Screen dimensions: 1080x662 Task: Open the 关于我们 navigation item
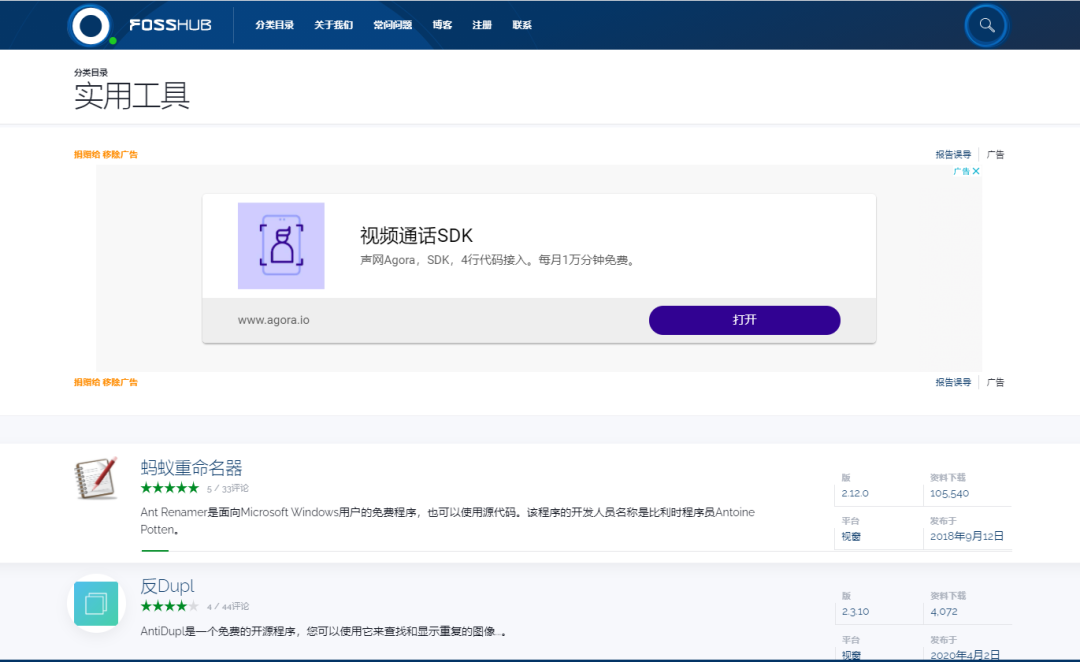pos(333,25)
